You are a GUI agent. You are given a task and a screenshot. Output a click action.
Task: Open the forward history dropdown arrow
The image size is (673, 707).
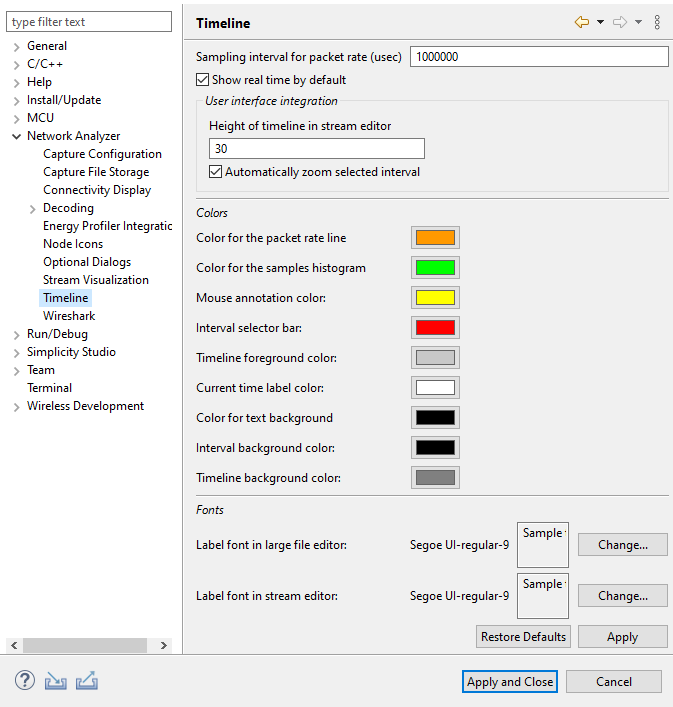pos(638,22)
